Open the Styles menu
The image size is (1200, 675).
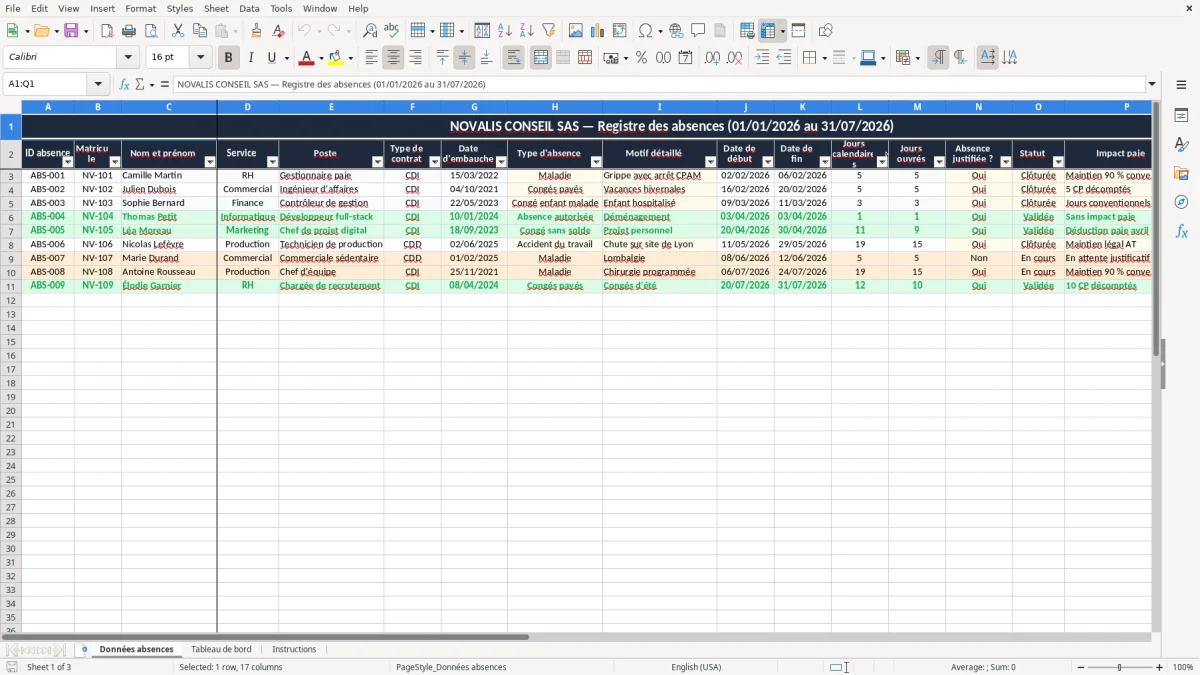click(180, 8)
